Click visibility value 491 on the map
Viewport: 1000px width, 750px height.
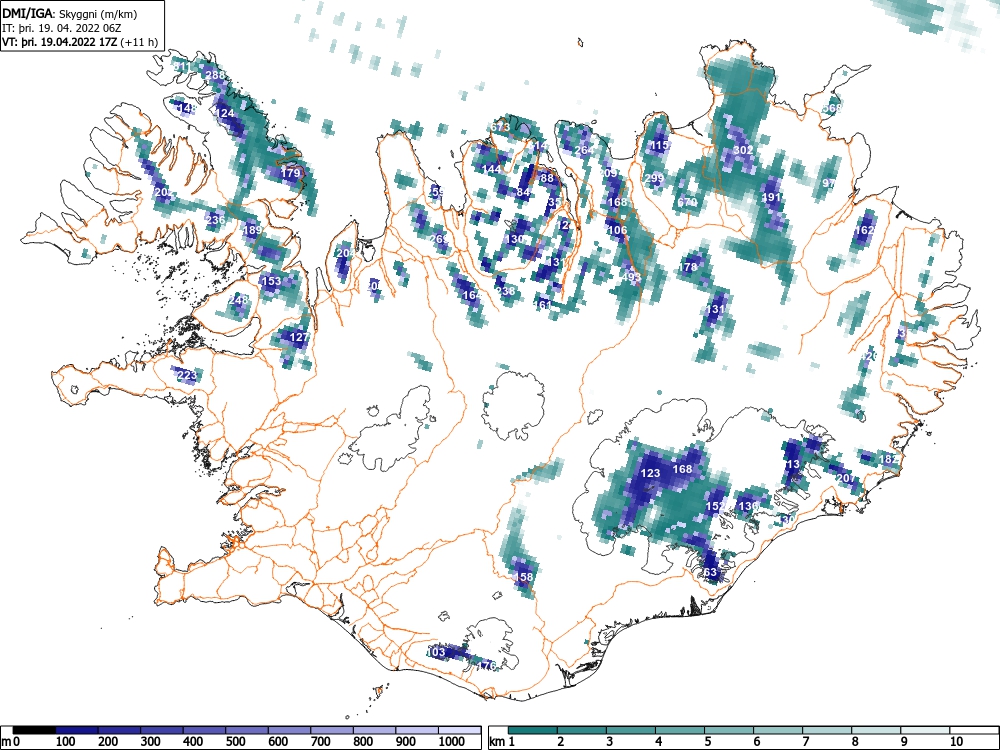pos(772,198)
